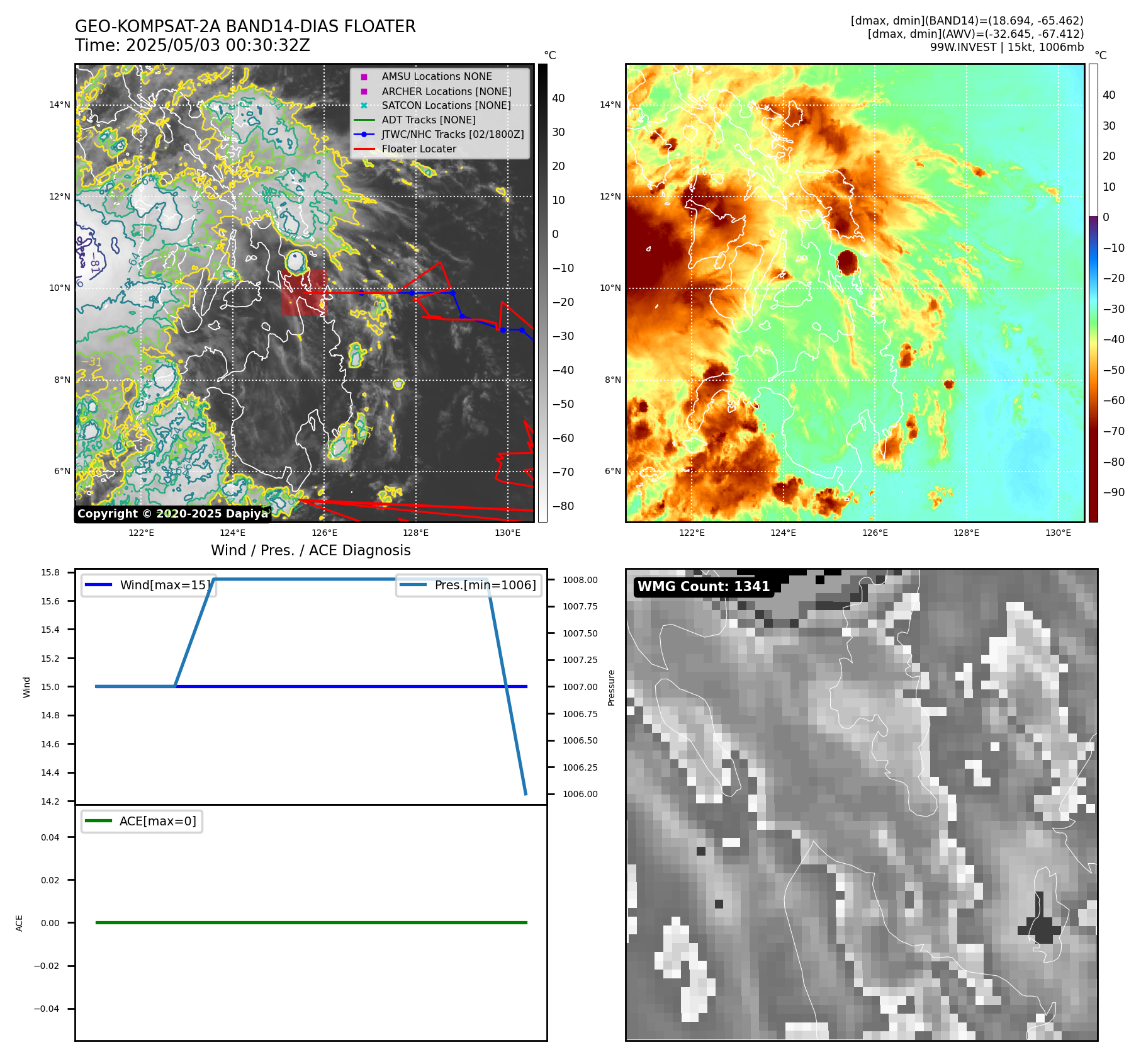Click the '130°E' label below the right map

coord(1058,533)
